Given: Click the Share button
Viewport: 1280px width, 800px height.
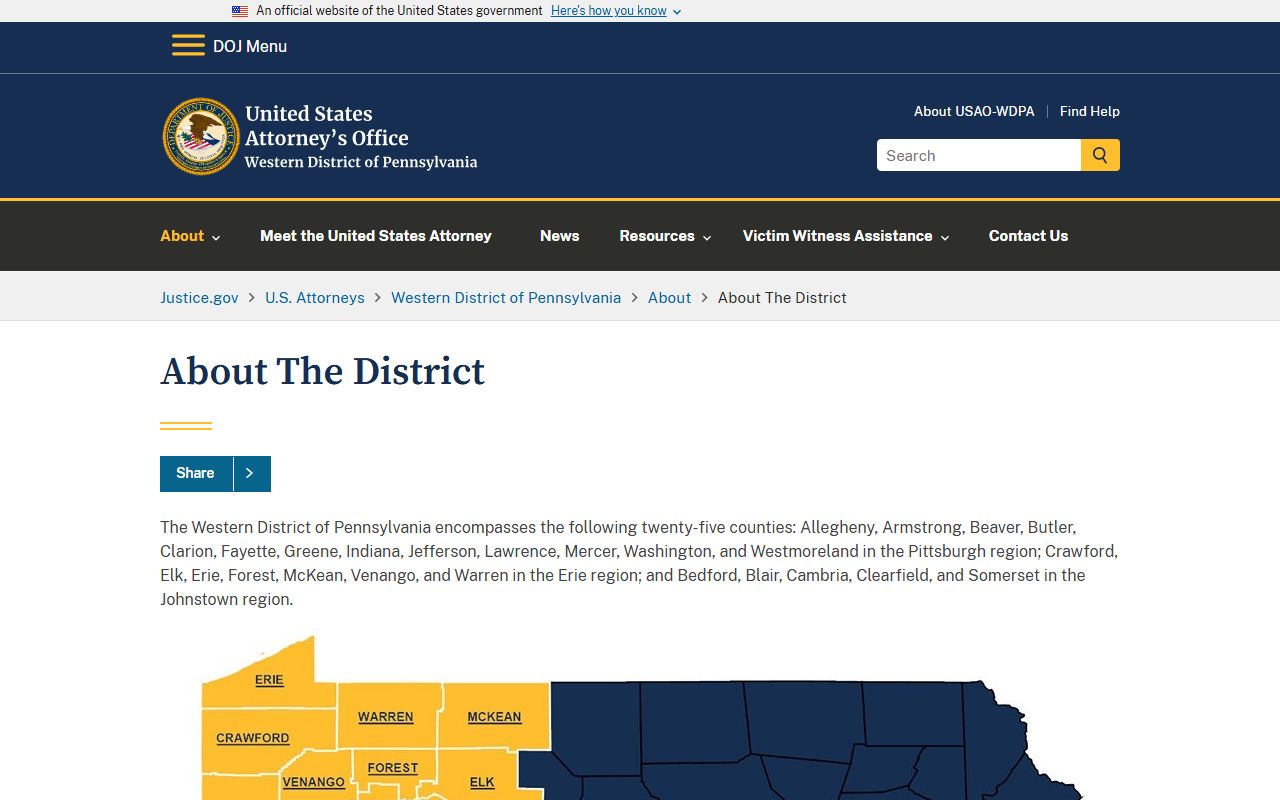Looking at the screenshot, I should pos(196,473).
